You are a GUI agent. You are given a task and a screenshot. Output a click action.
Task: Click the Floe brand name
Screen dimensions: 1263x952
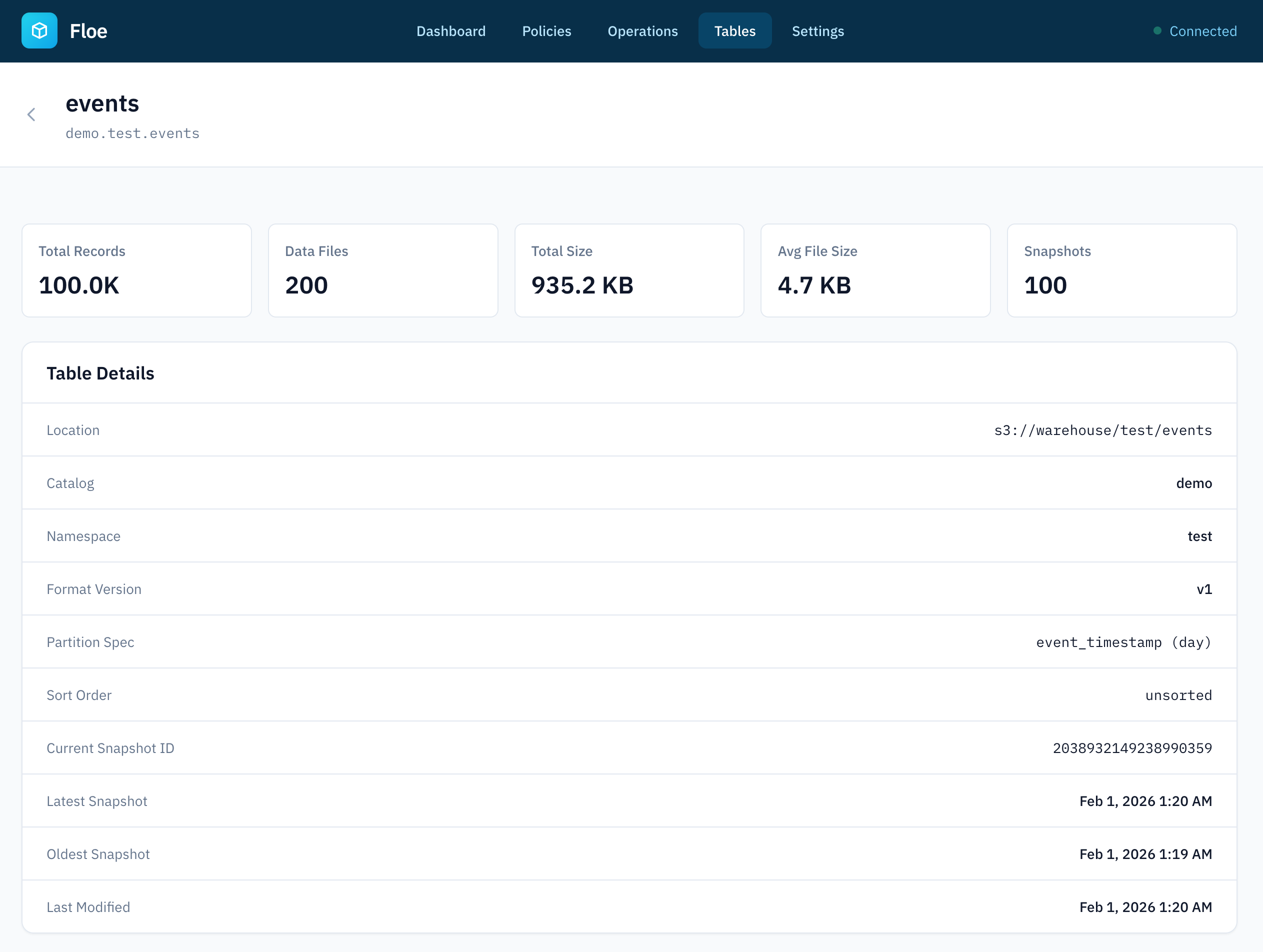(x=88, y=31)
